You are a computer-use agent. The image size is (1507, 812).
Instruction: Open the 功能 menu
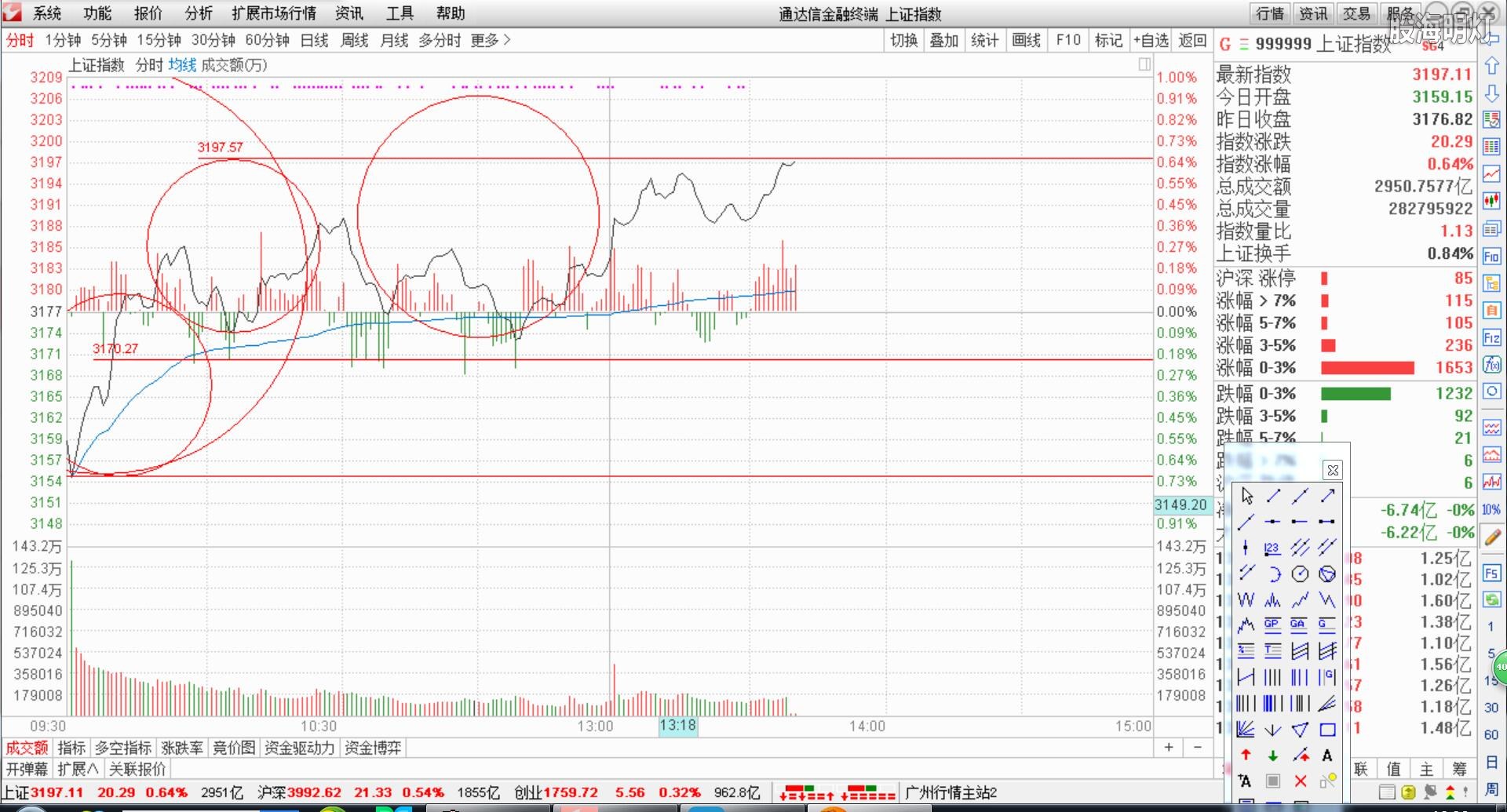[97, 13]
